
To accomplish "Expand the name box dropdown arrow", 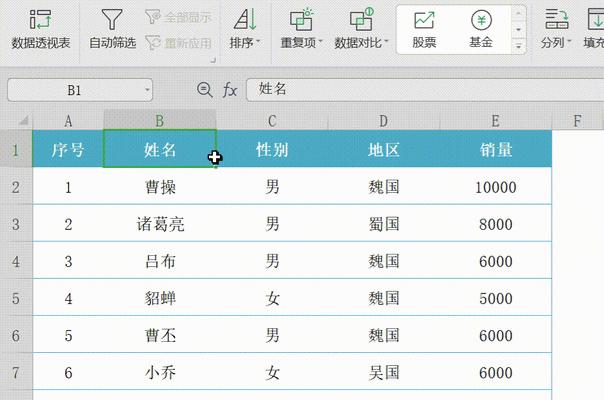I will pyautogui.click(x=148, y=90).
